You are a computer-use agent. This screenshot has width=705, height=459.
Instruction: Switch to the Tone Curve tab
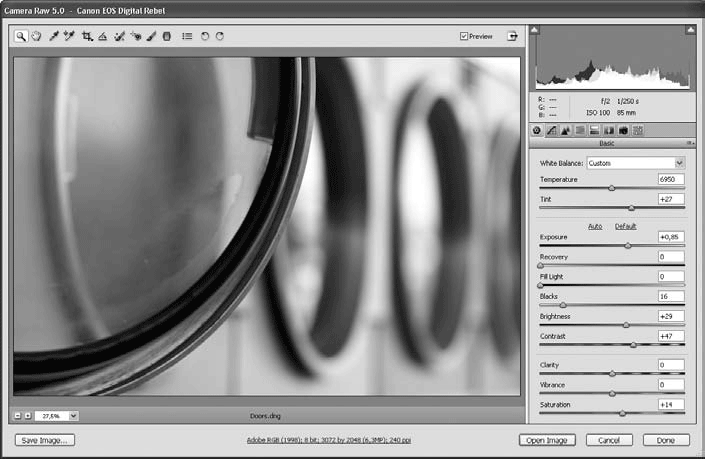tap(551, 130)
